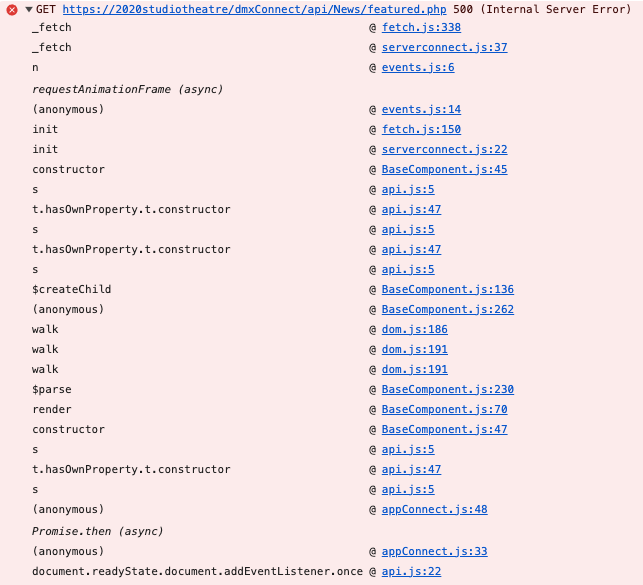643x585 pixels.
Task: Open the BaseComponent.js:45 source link
Action: coord(444,170)
